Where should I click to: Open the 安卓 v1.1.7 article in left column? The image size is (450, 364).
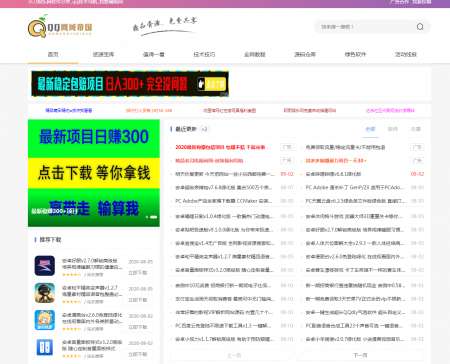pos(224,339)
